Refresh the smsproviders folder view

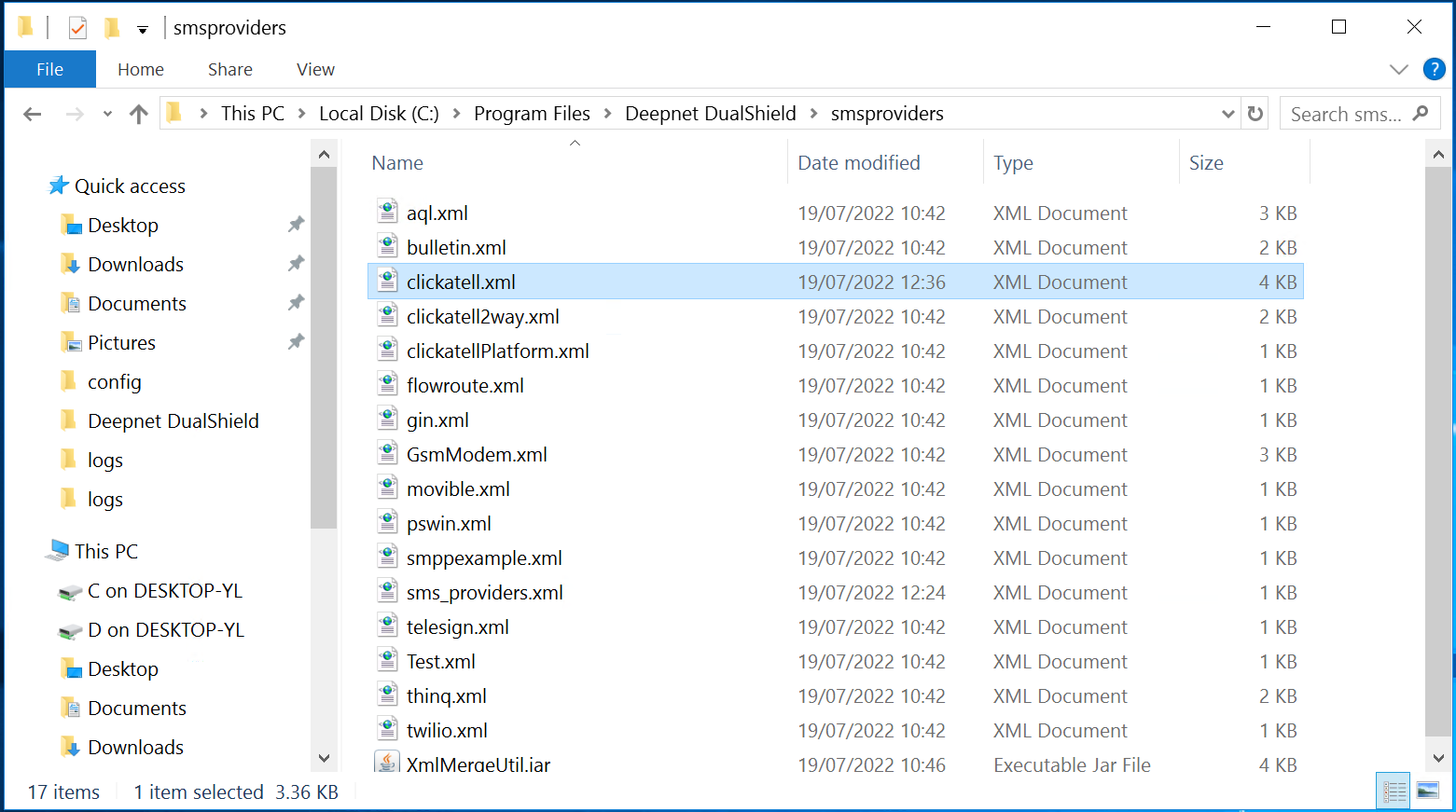pos(1255,114)
